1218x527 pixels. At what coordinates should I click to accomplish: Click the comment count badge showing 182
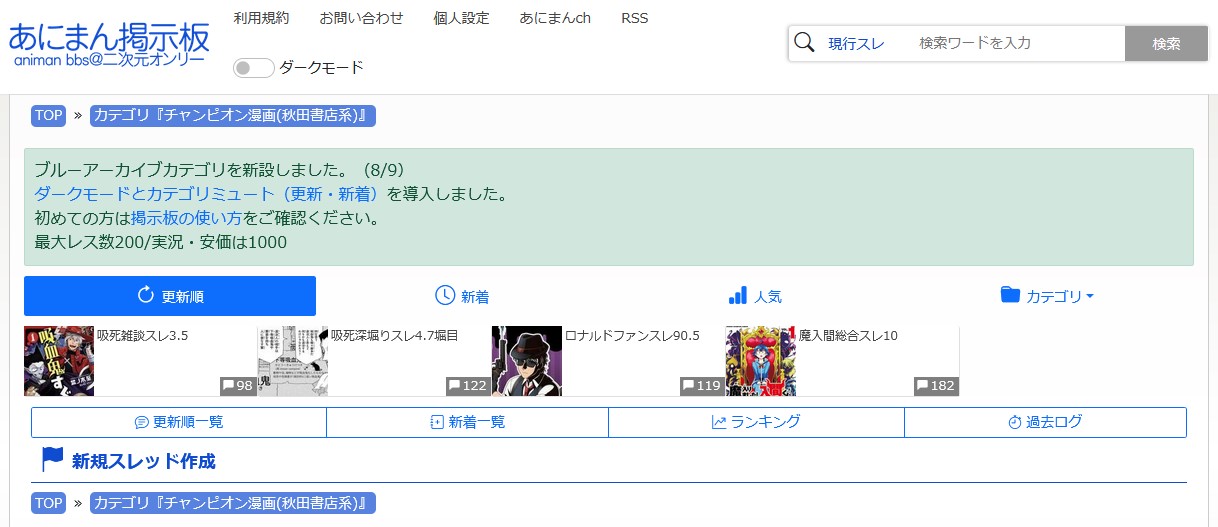click(936, 385)
